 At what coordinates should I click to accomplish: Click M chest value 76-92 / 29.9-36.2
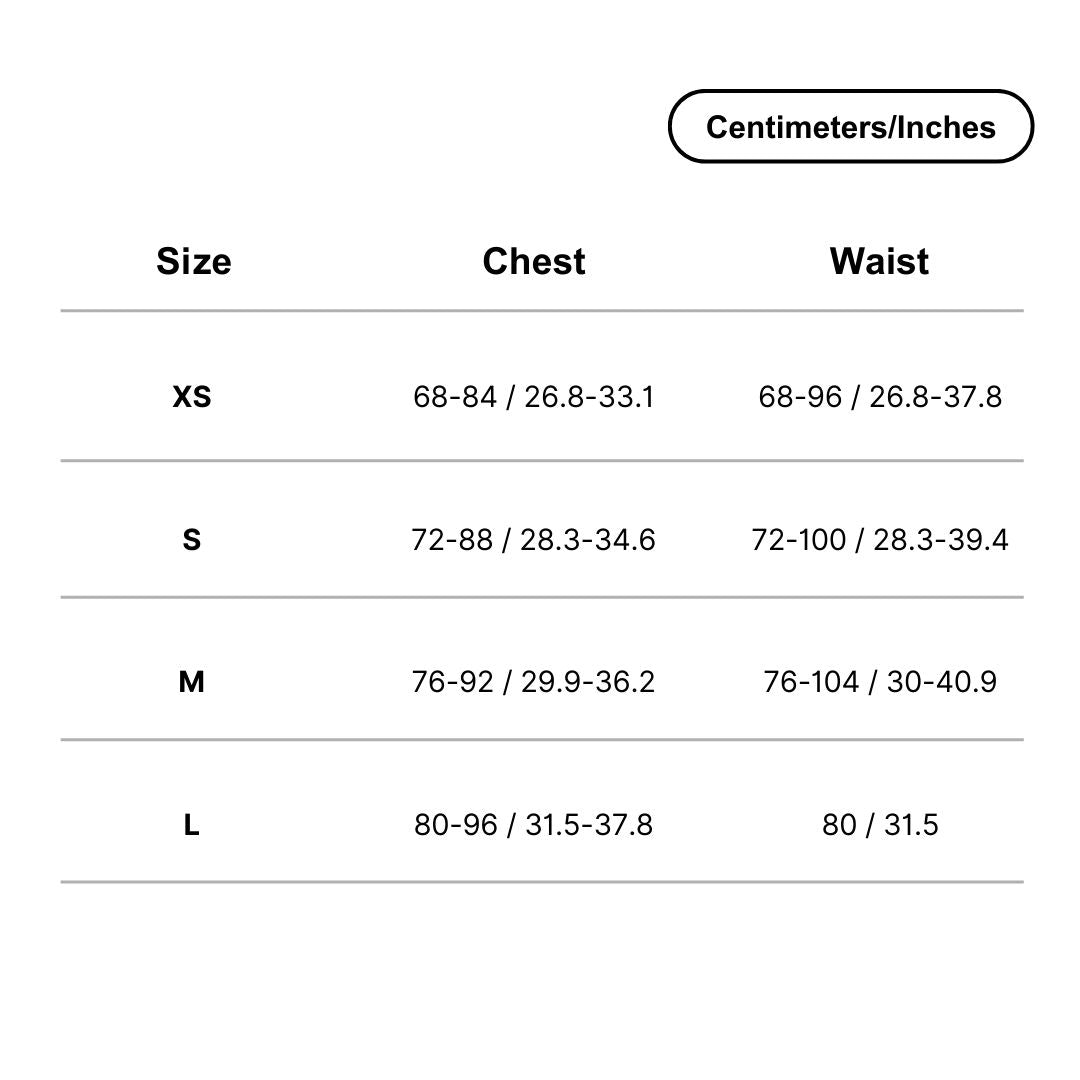point(533,682)
